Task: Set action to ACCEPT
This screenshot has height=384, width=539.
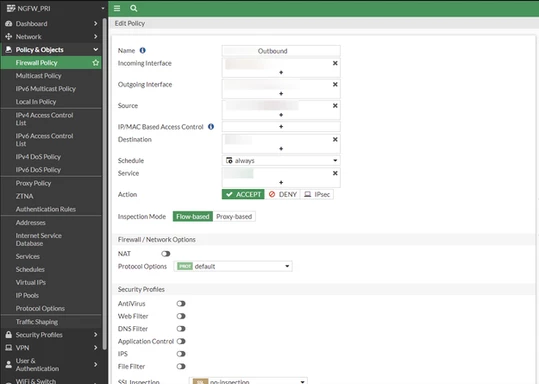Action: tap(243, 195)
